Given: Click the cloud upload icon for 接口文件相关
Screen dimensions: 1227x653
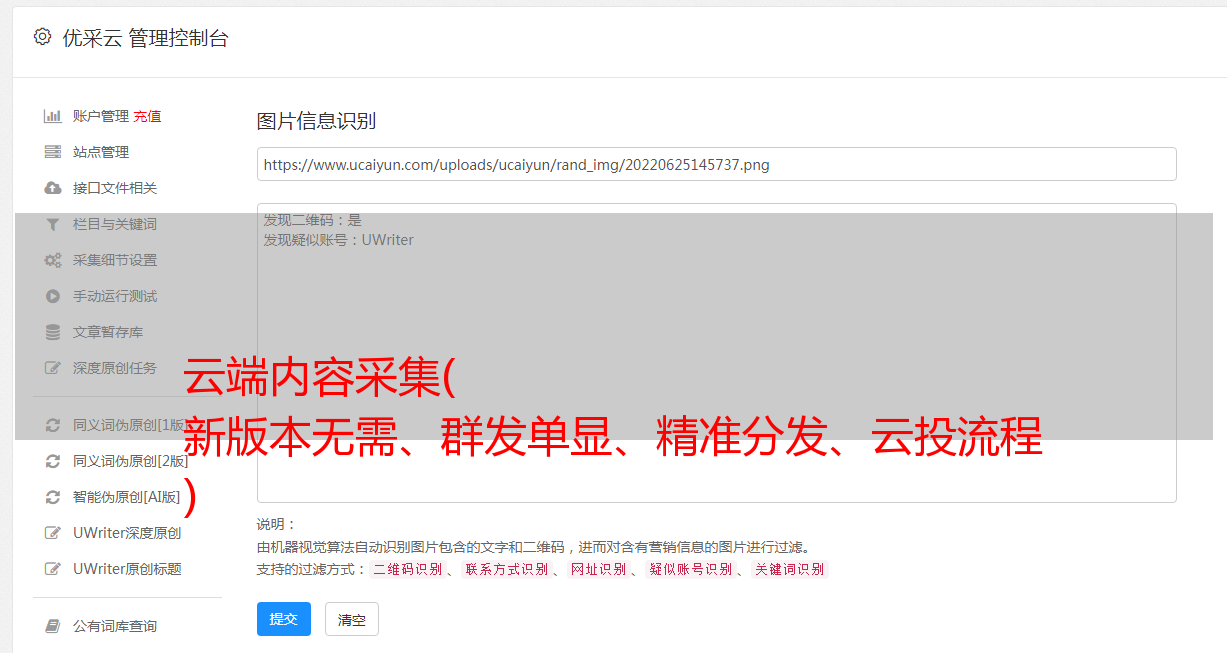Looking at the screenshot, I should point(53,188).
